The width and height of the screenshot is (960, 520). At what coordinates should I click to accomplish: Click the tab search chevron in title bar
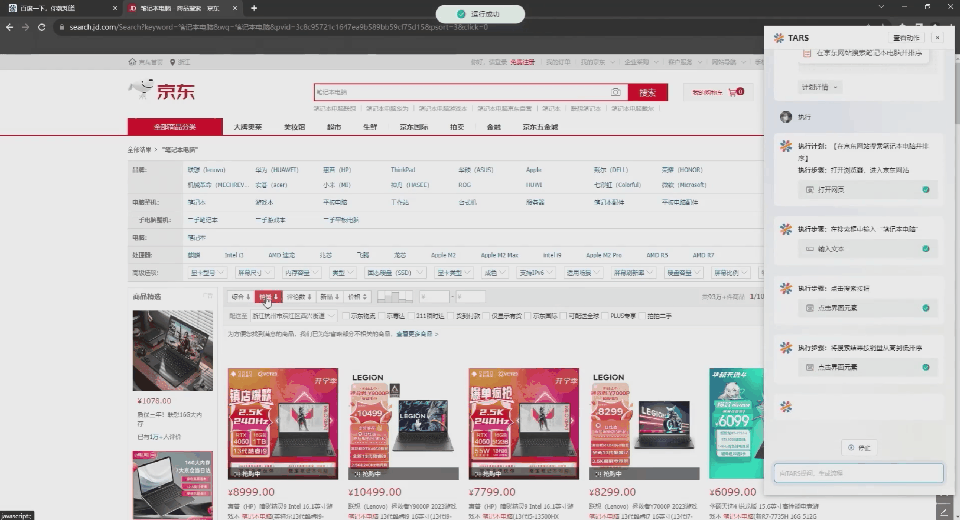(x=881, y=7)
